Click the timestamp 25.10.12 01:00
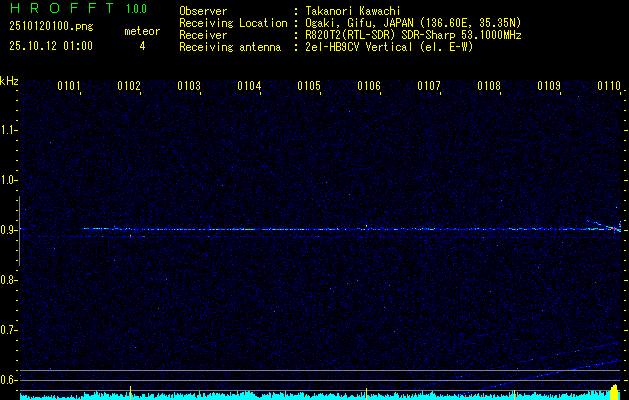629x400 pixels. 51,46
